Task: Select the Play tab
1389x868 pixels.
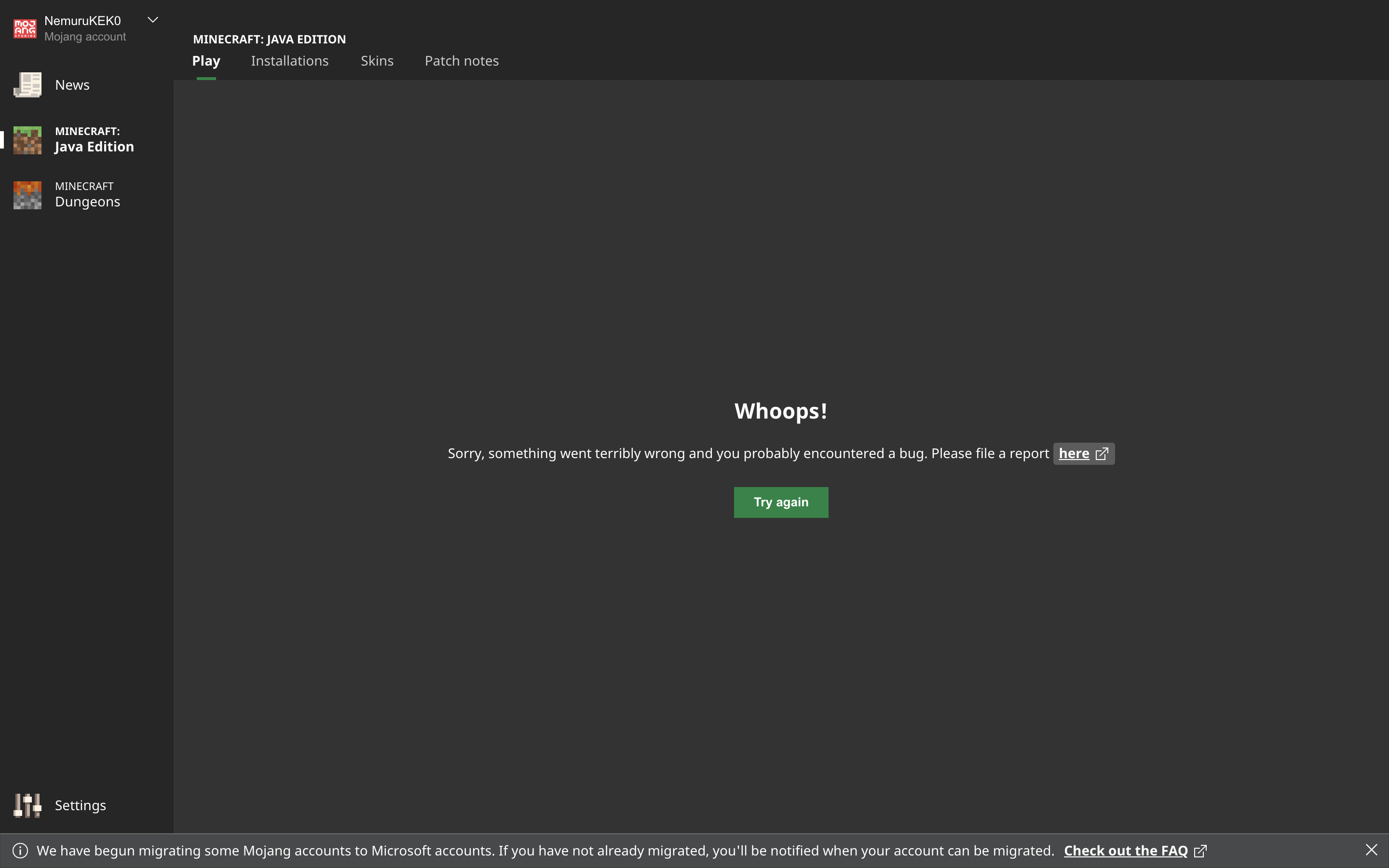Action: click(206, 61)
